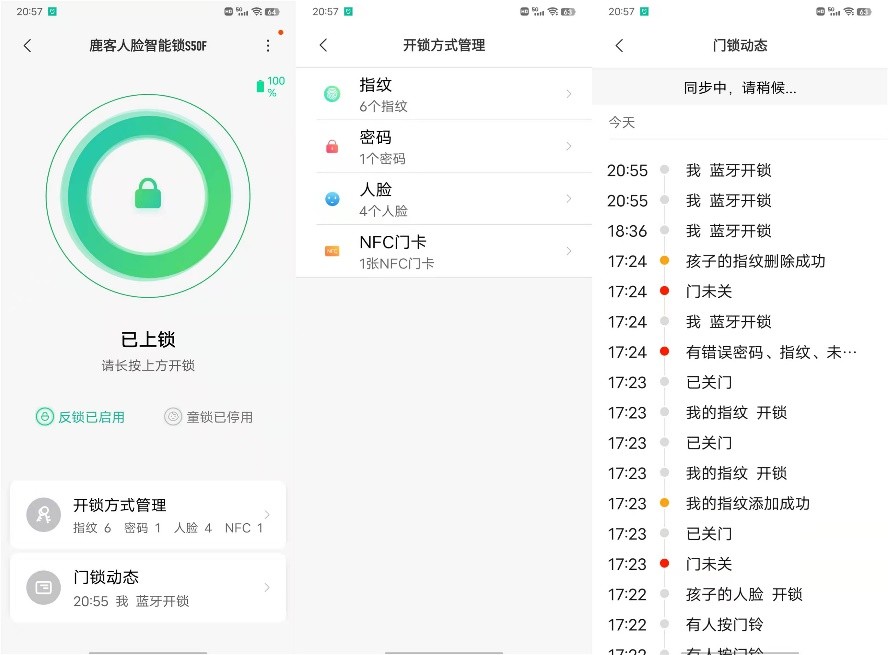Select 人脸 menu entry

tap(444, 199)
